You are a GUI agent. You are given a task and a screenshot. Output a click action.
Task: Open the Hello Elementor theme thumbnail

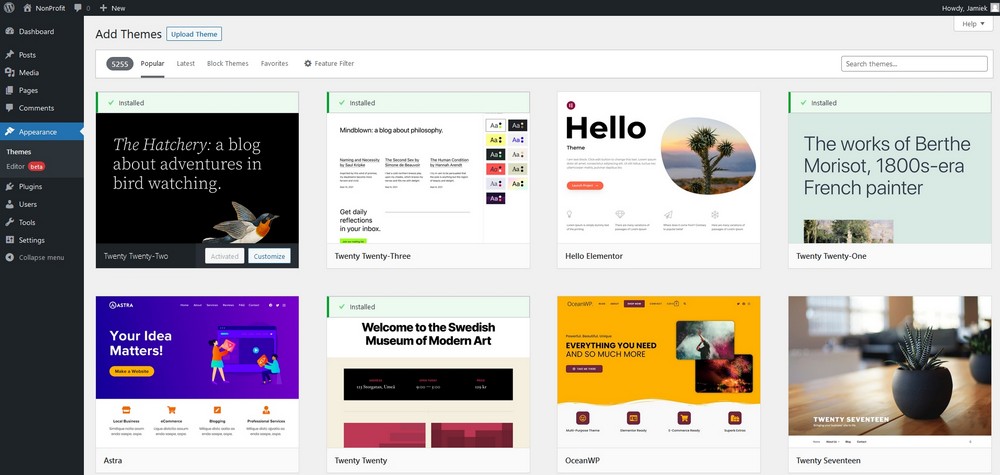point(659,168)
